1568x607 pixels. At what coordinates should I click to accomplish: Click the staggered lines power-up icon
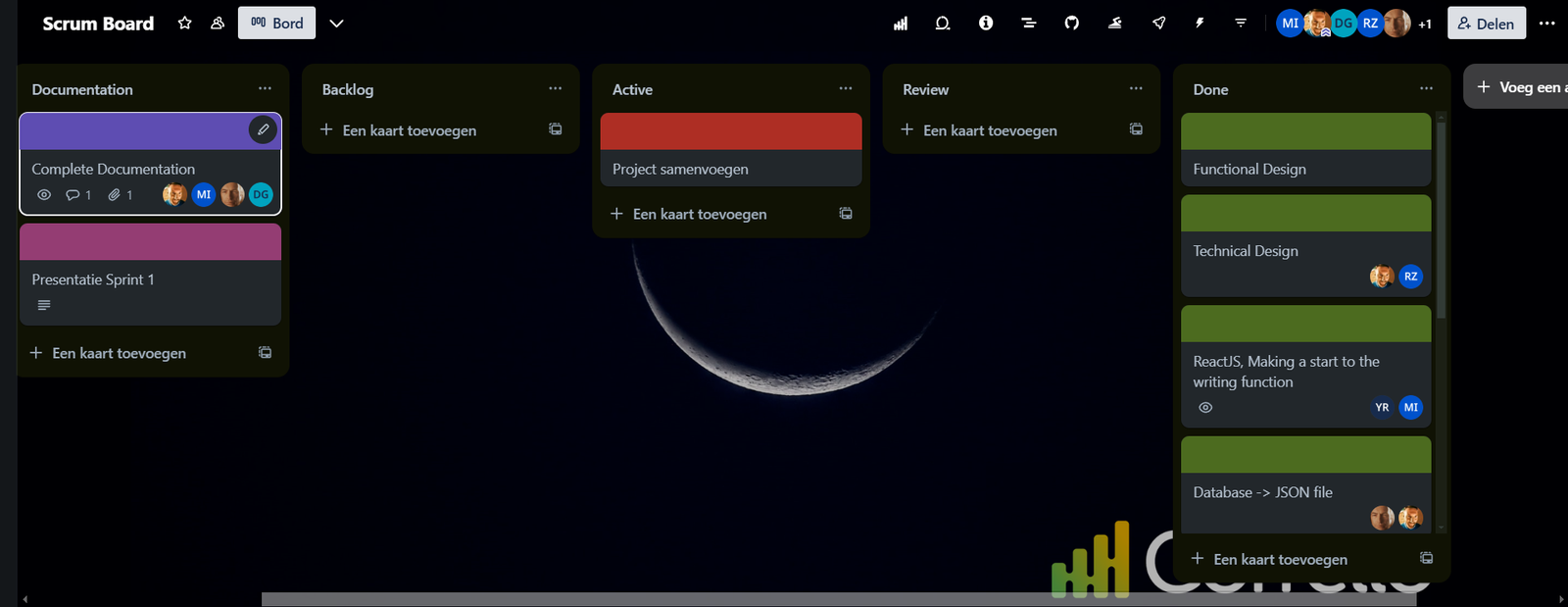coord(1029,23)
